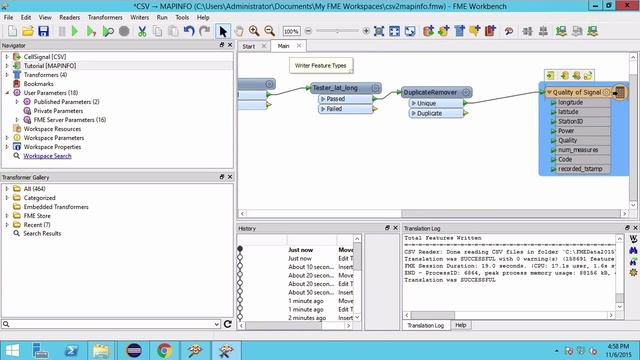This screenshot has height=360, width=640.
Task: Click the Zoom to extents icon
Action: (394, 31)
